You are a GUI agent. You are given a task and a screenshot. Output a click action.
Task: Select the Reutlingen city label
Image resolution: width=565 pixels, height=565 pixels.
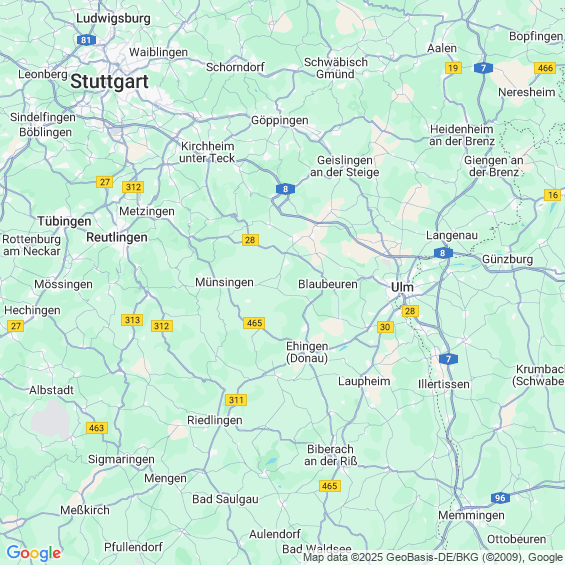[117, 237]
